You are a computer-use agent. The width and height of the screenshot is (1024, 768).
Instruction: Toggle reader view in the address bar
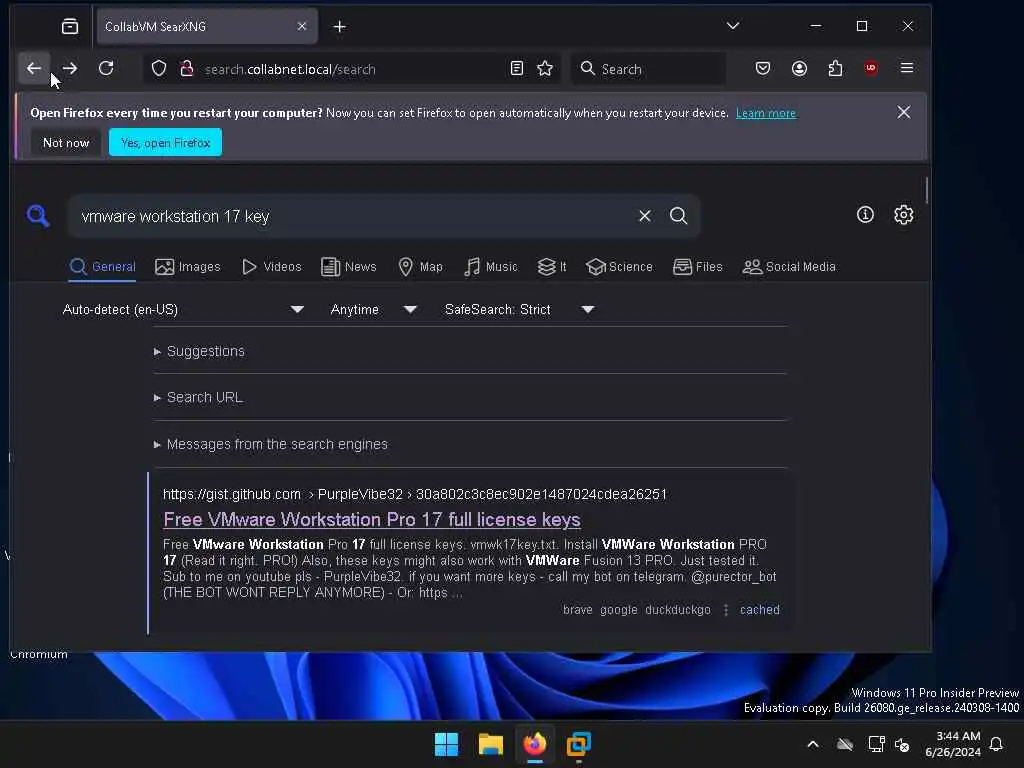point(517,69)
